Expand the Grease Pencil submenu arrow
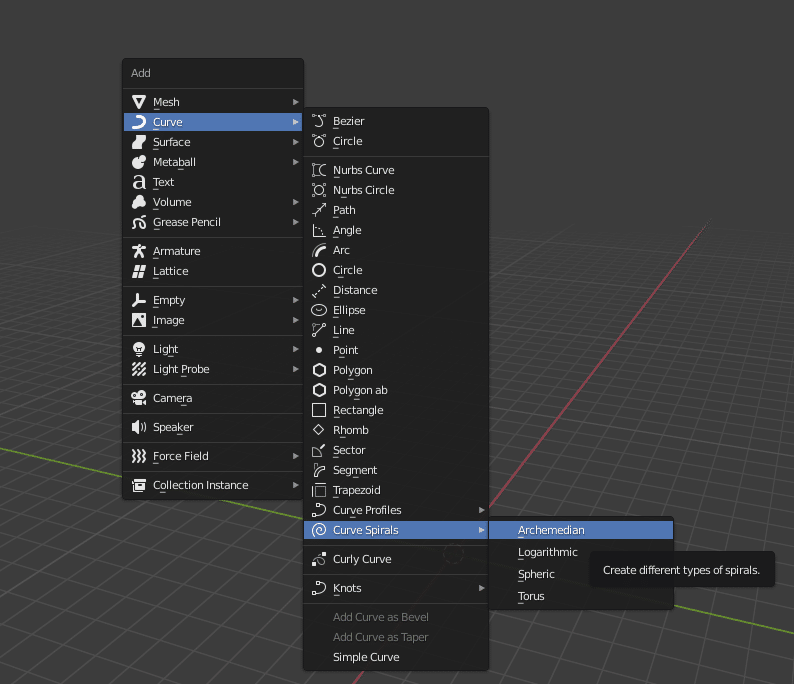This screenshot has height=684, width=794. (296, 222)
